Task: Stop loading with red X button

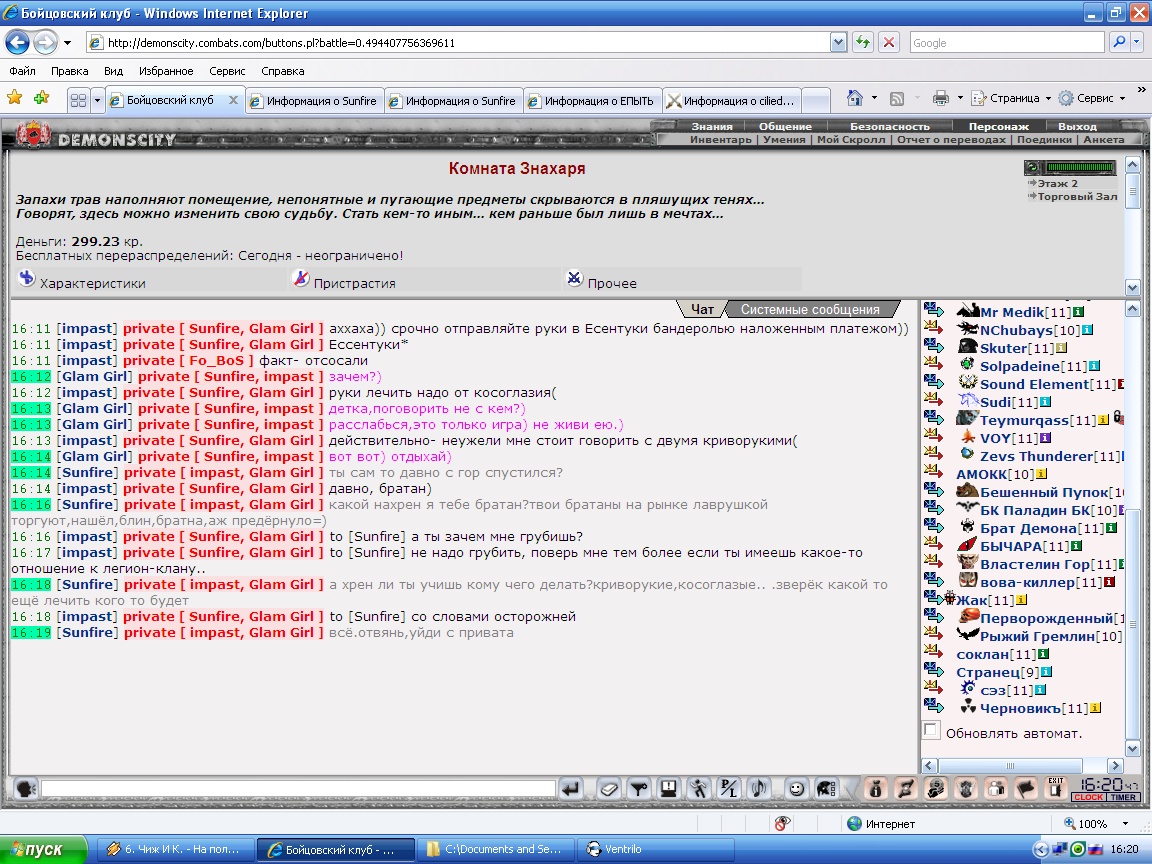Action: (889, 43)
